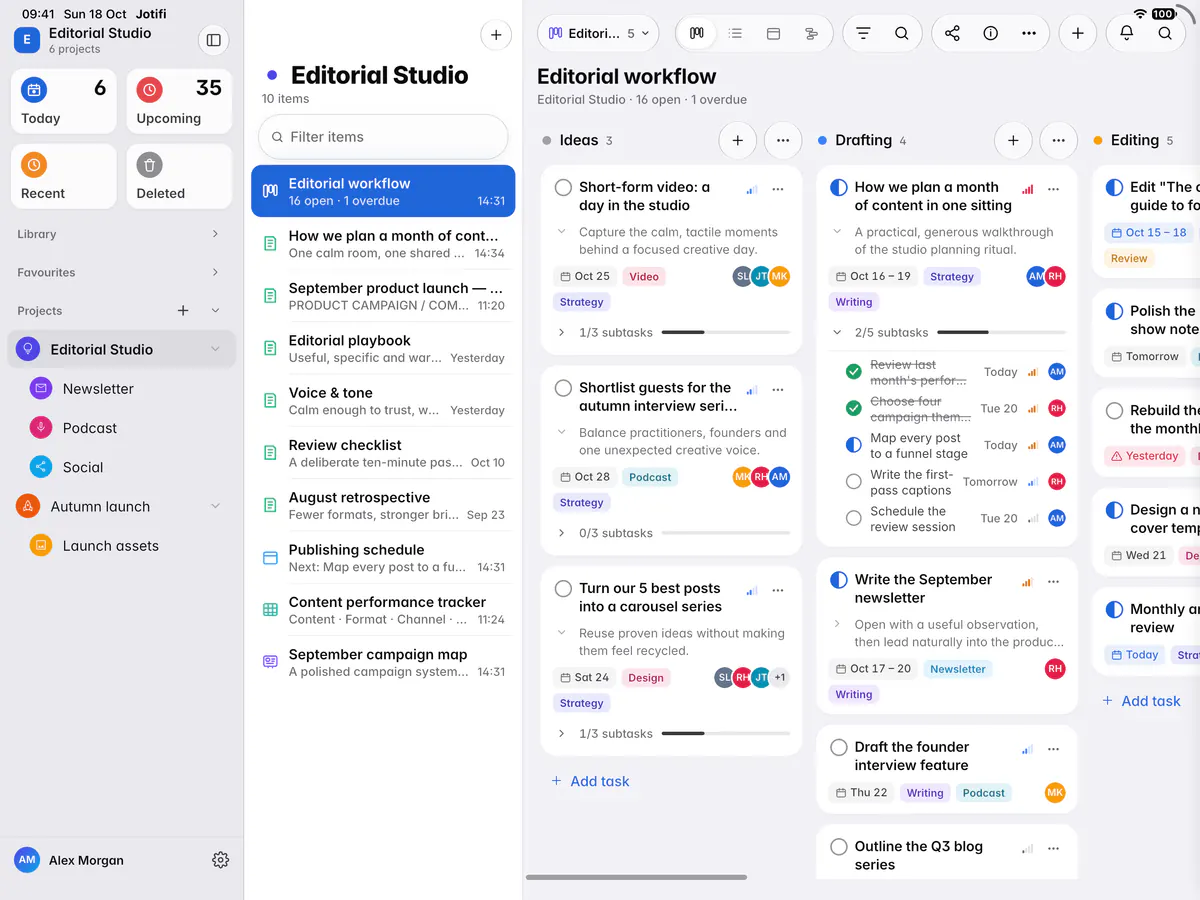
Task: Mark "Short-form video: a day in the studio" complete
Action: pyautogui.click(x=563, y=187)
